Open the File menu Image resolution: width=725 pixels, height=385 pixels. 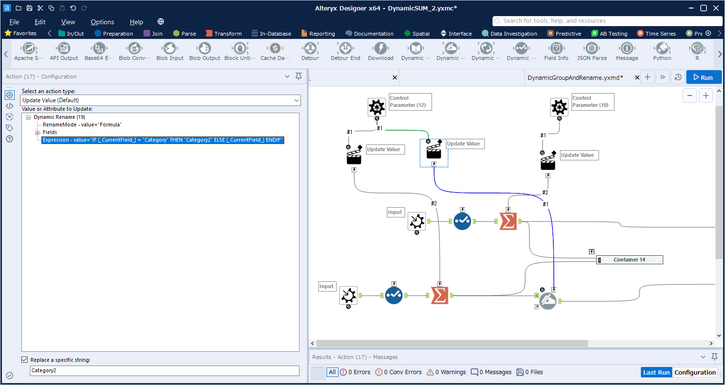pos(14,22)
